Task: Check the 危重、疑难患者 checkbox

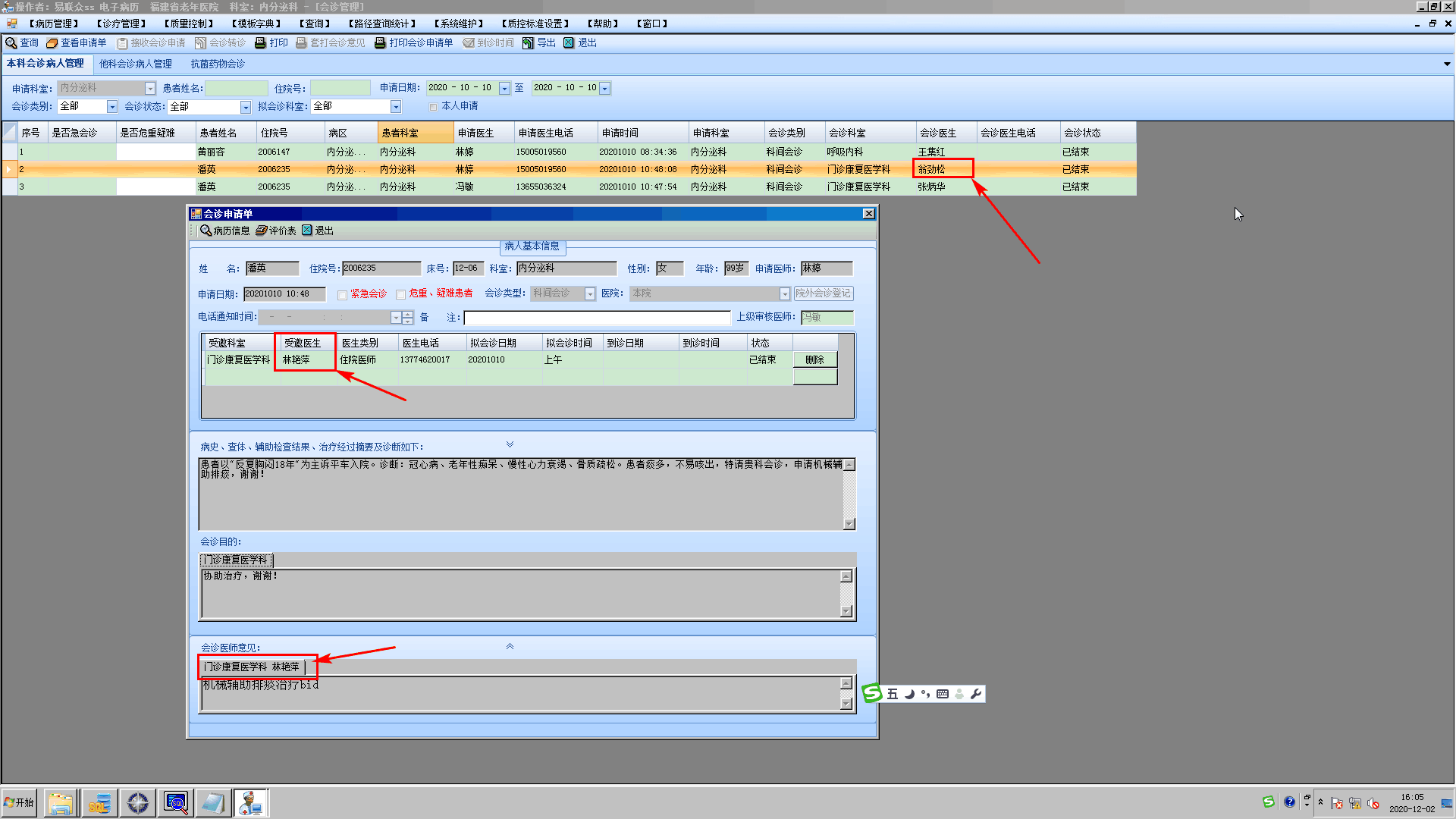Action: point(400,295)
